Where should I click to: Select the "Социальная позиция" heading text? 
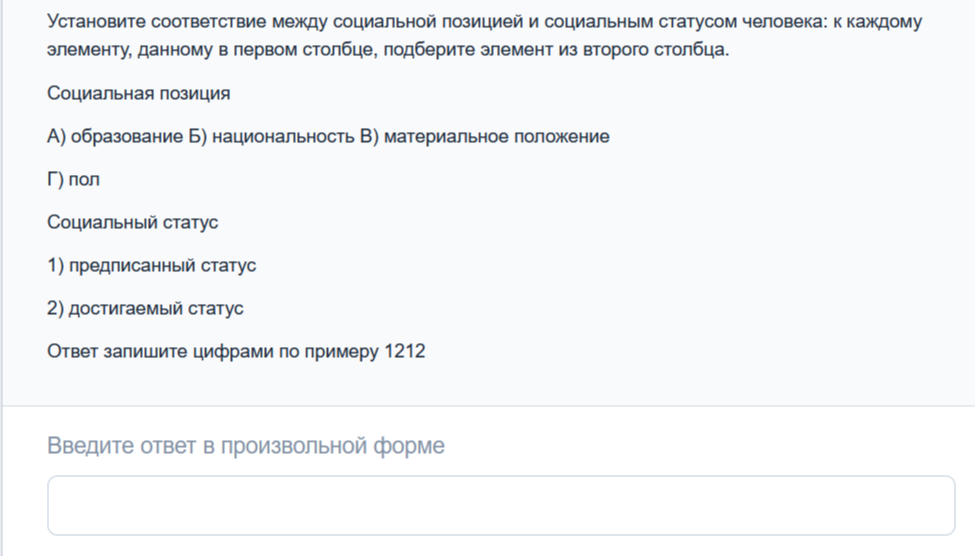(x=138, y=94)
